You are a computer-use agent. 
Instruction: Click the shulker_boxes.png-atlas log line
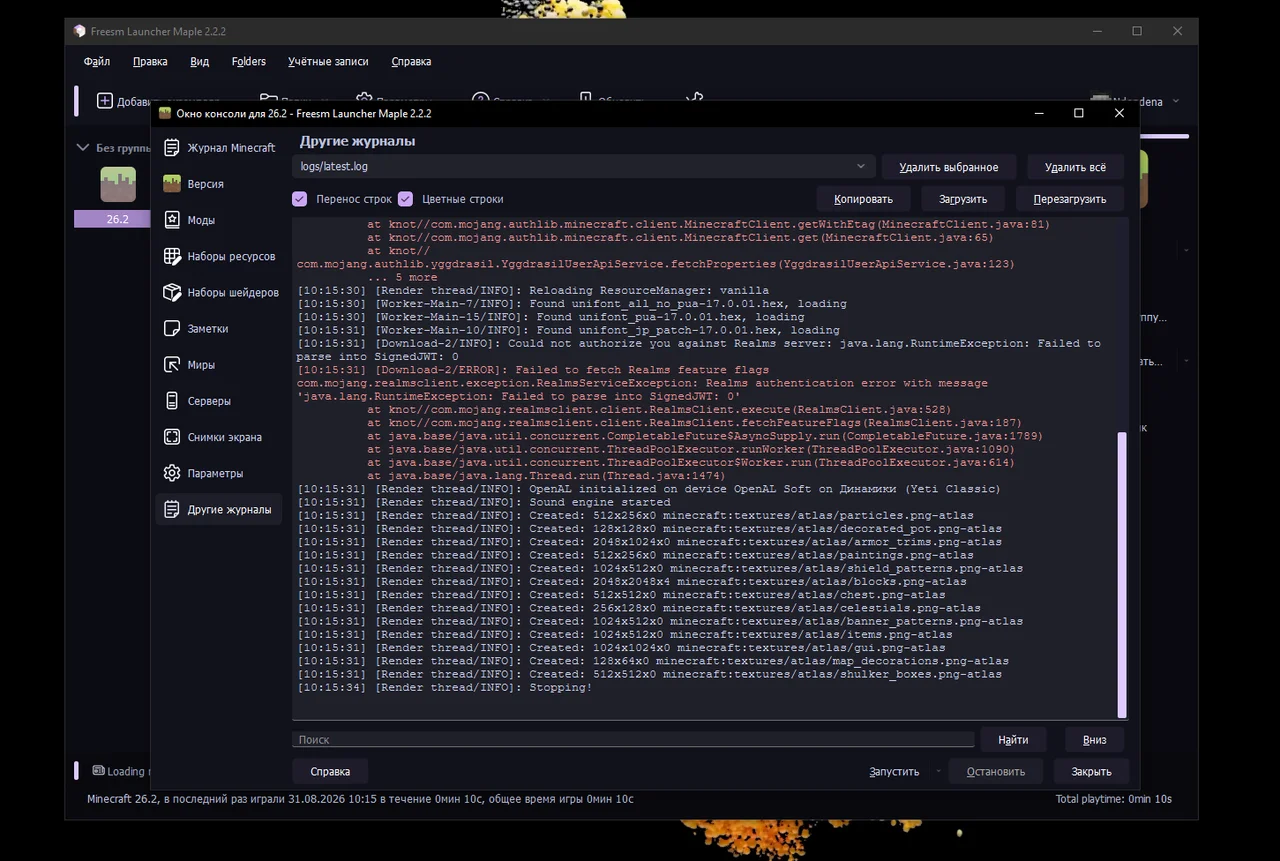[649, 674]
